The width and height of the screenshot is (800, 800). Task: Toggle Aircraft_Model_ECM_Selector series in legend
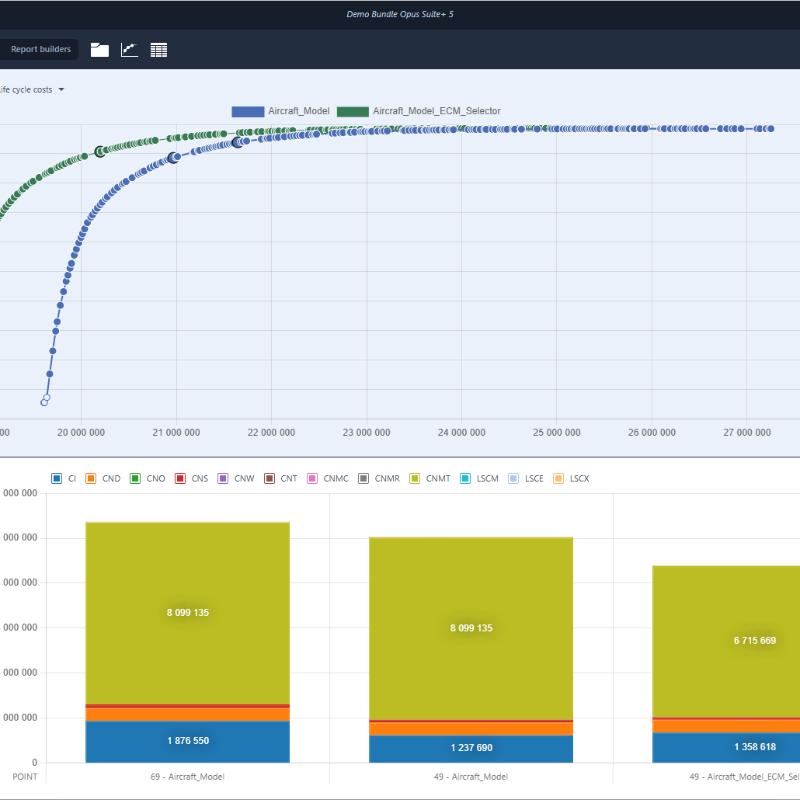coord(419,111)
